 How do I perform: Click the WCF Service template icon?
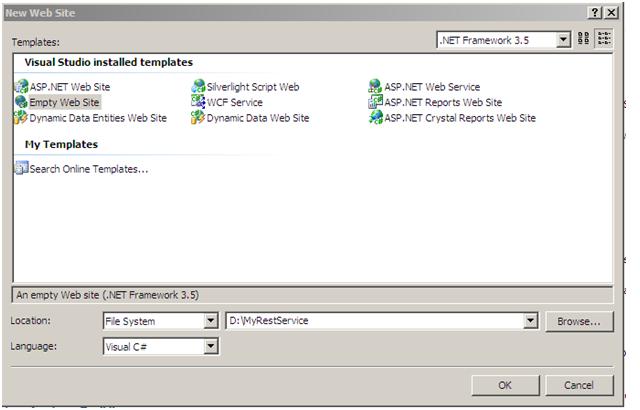[198, 102]
